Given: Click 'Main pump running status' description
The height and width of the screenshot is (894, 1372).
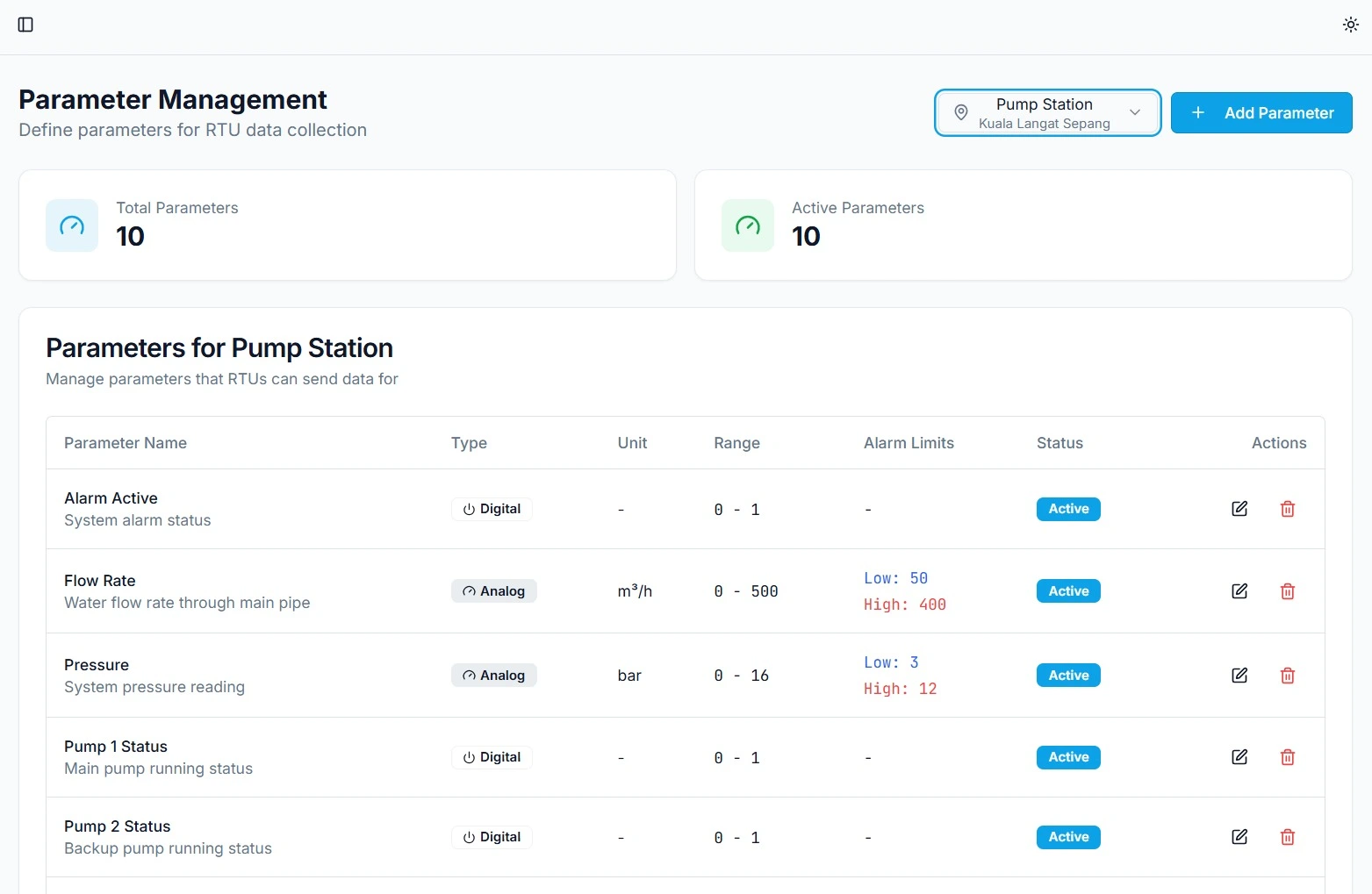Looking at the screenshot, I should 158,769.
